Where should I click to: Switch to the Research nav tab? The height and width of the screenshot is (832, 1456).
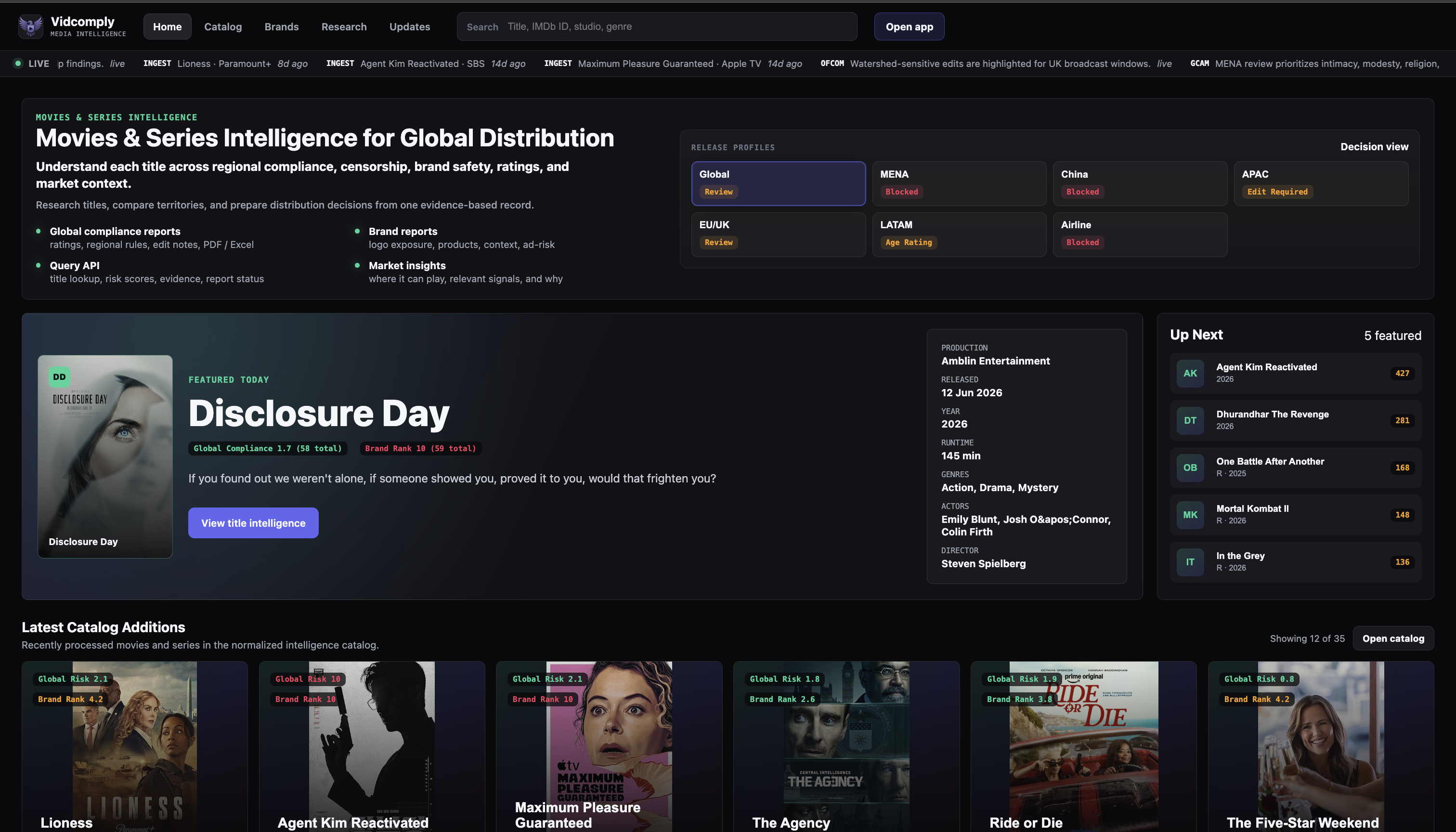click(344, 26)
